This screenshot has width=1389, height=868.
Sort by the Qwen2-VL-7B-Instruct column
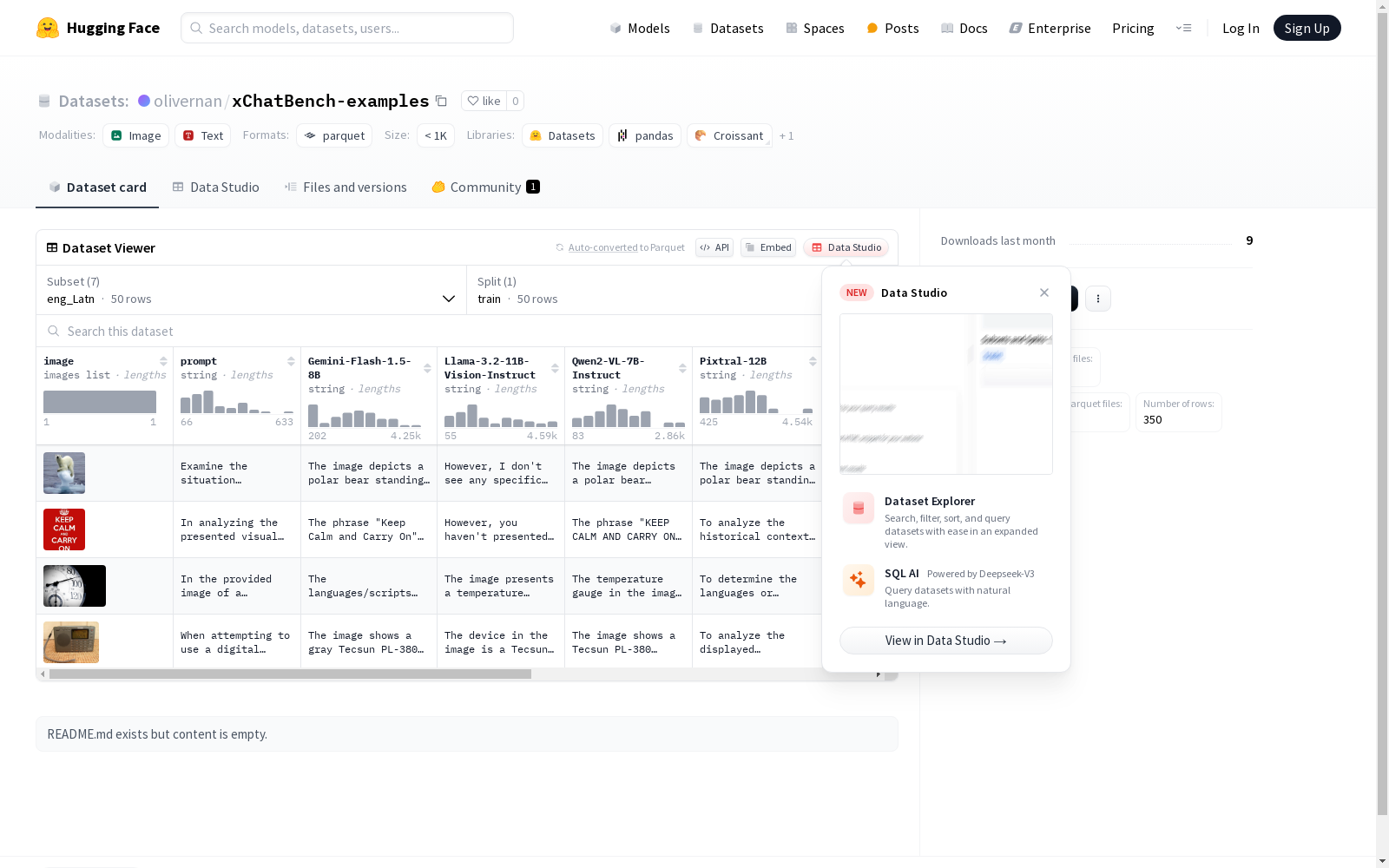click(682, 368)
